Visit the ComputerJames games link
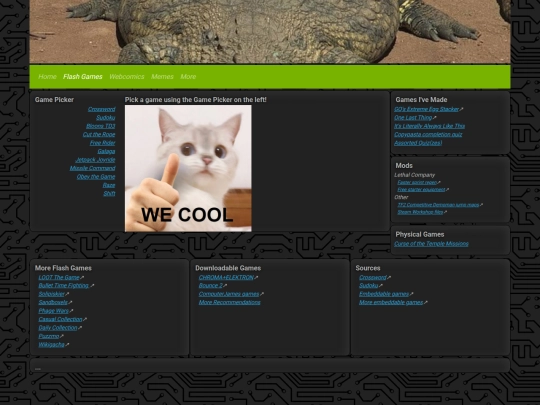 pyautogui.click(x=229, y=294)
